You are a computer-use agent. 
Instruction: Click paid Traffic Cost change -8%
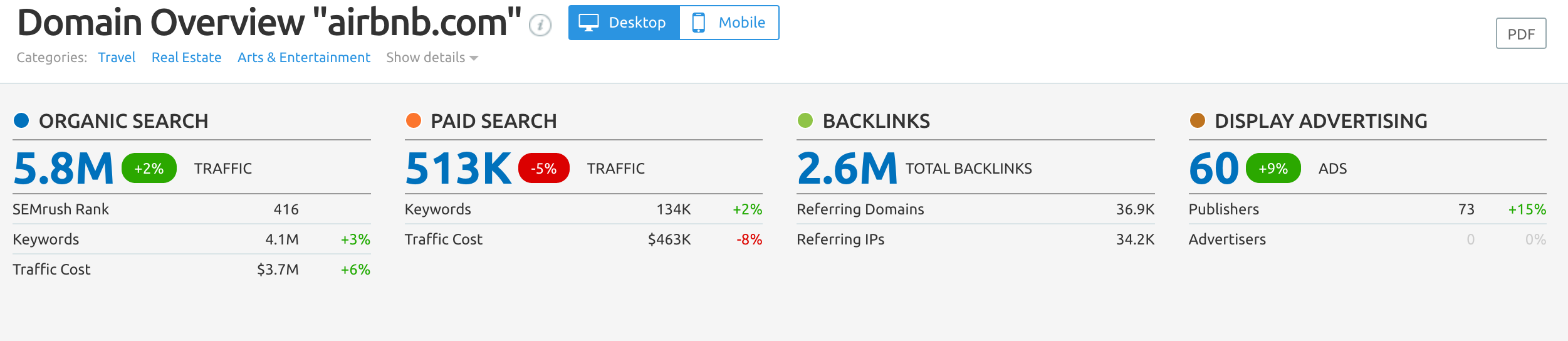point(750,239)
